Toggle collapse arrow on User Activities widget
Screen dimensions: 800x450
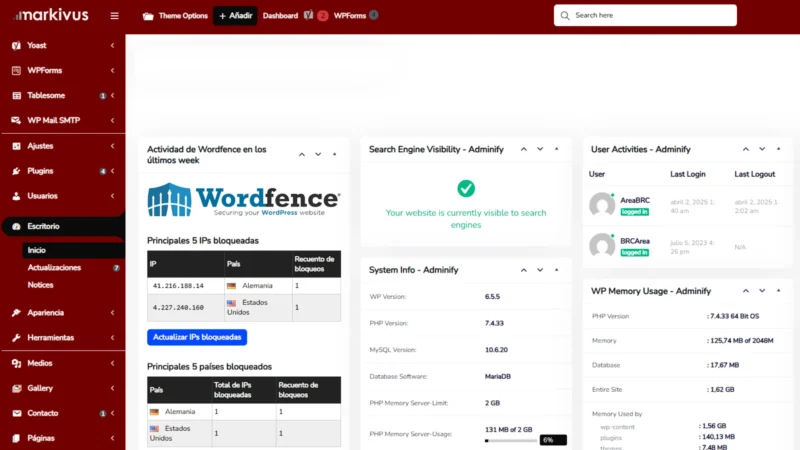pyautogui.click(x=778, y=149)
